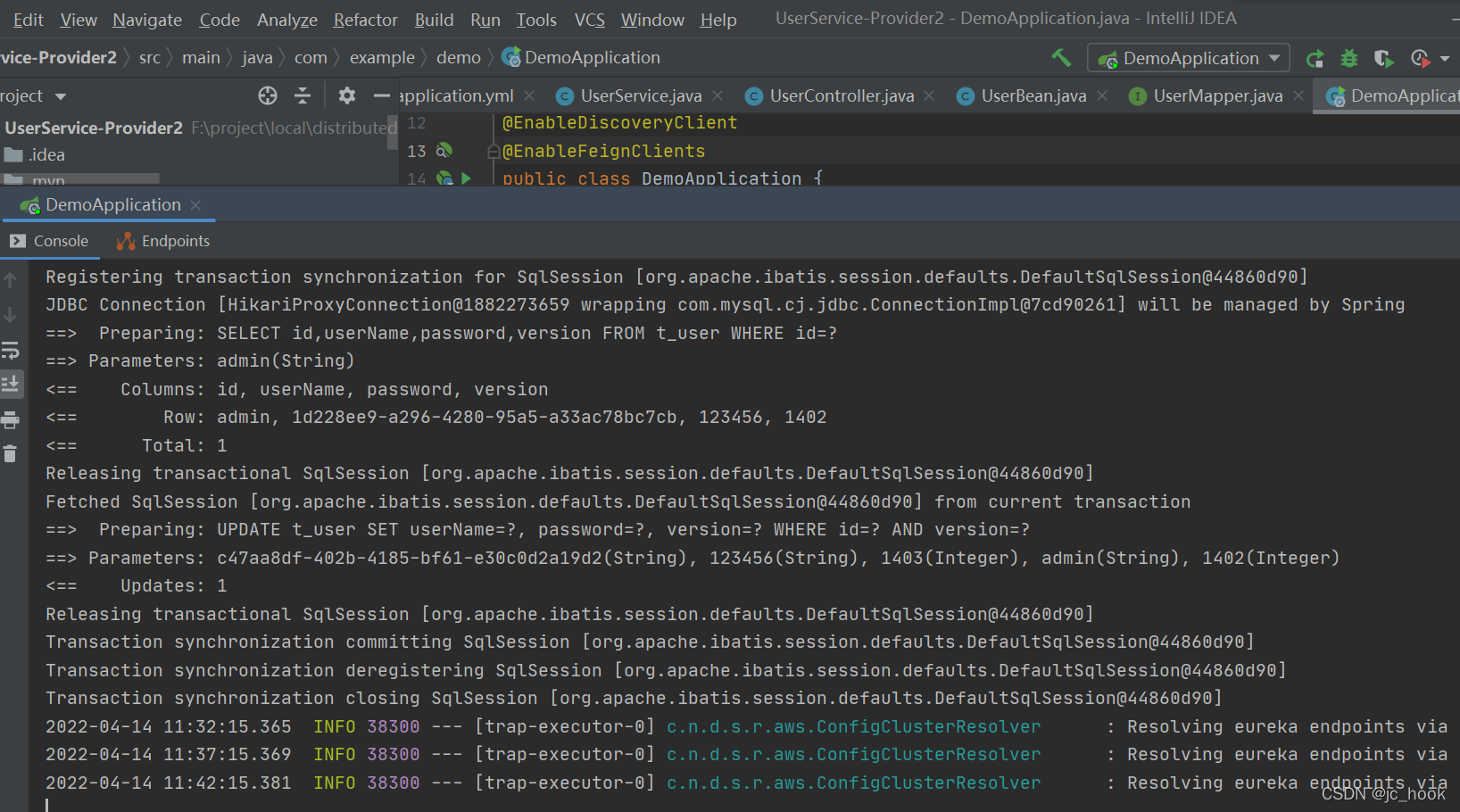Open the Console tab in Run panel

(x=50, y=241)
